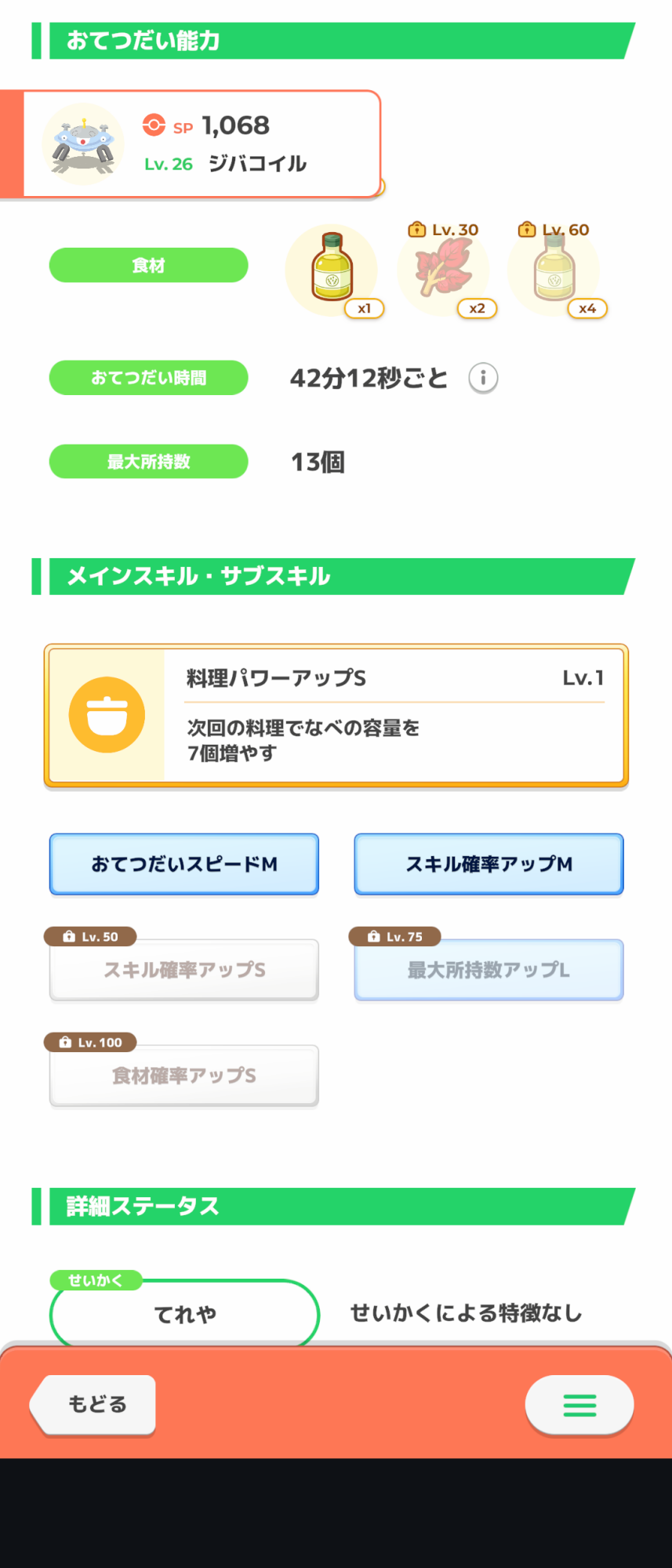This screenshot has width=672, height=1568.
Task: Select the スキル確率アップM sub skill
Action: pos(489,864)
